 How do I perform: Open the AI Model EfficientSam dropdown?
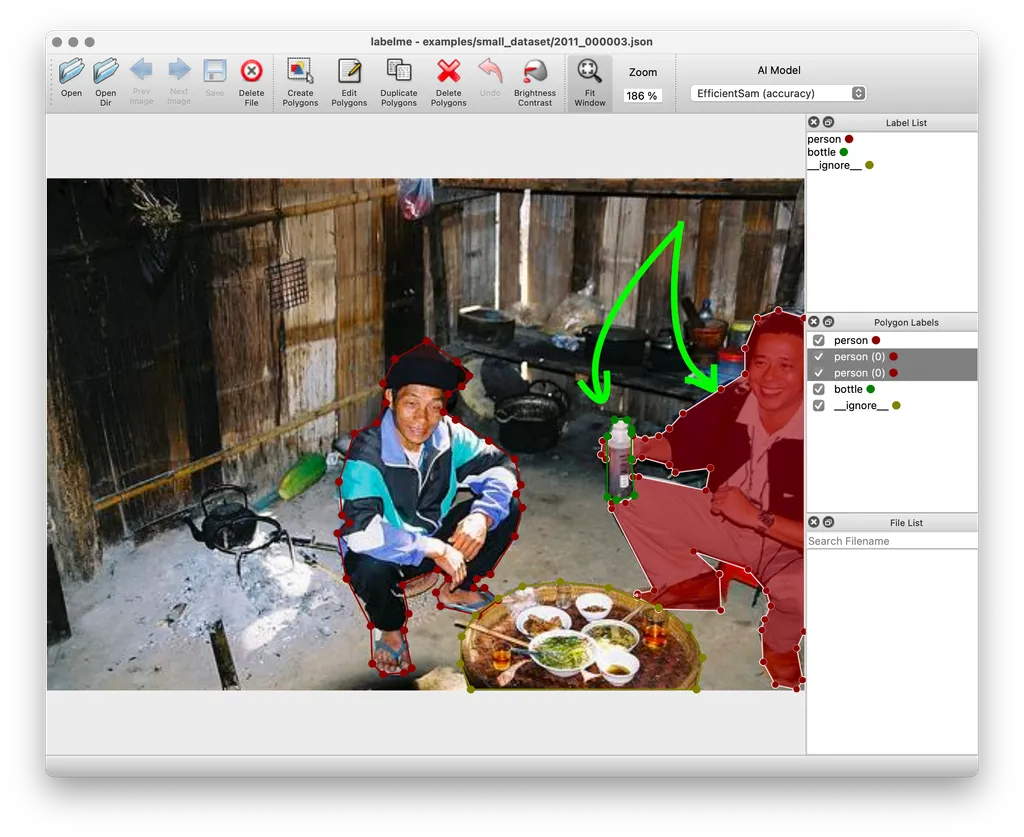(778, 93)
